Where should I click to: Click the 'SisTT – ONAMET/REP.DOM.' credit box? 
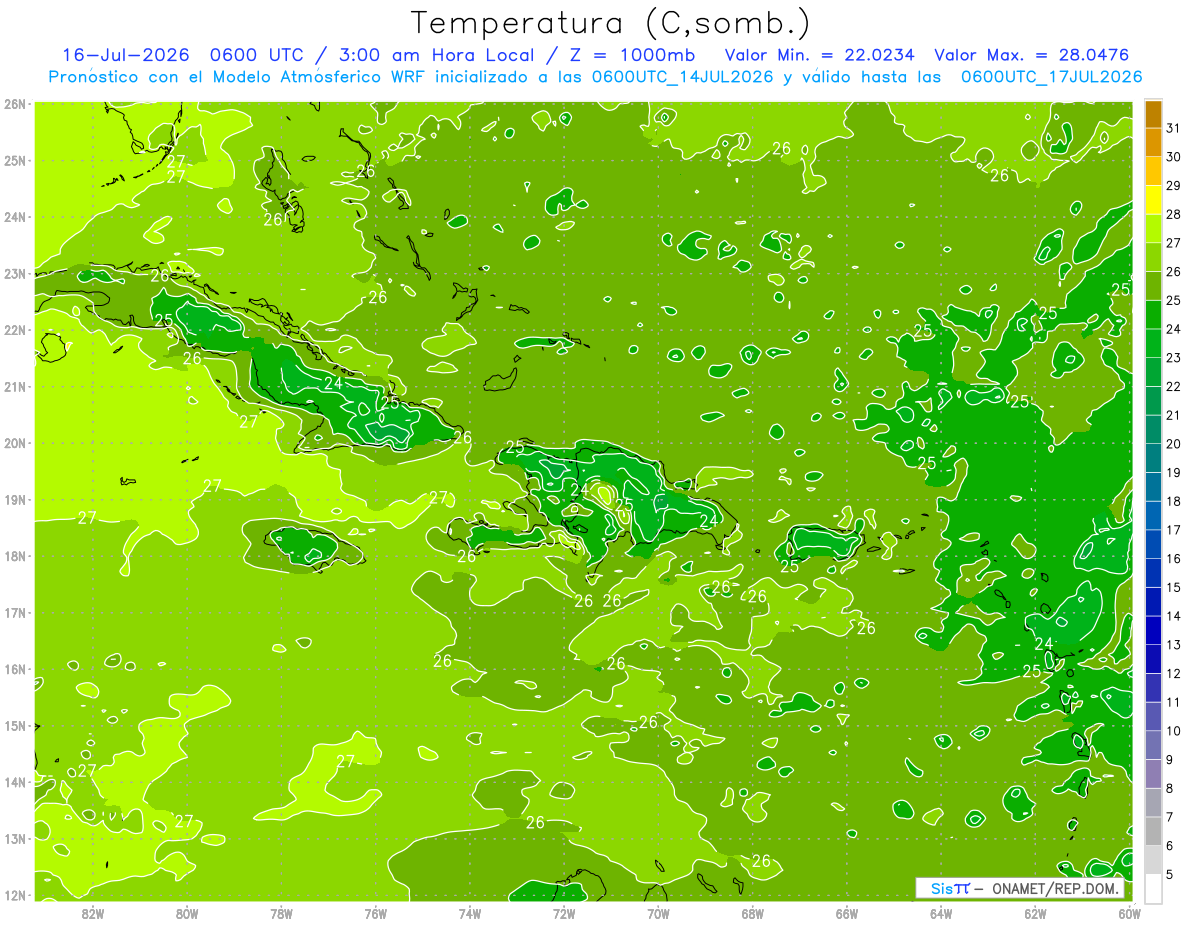pos(1020,888)
